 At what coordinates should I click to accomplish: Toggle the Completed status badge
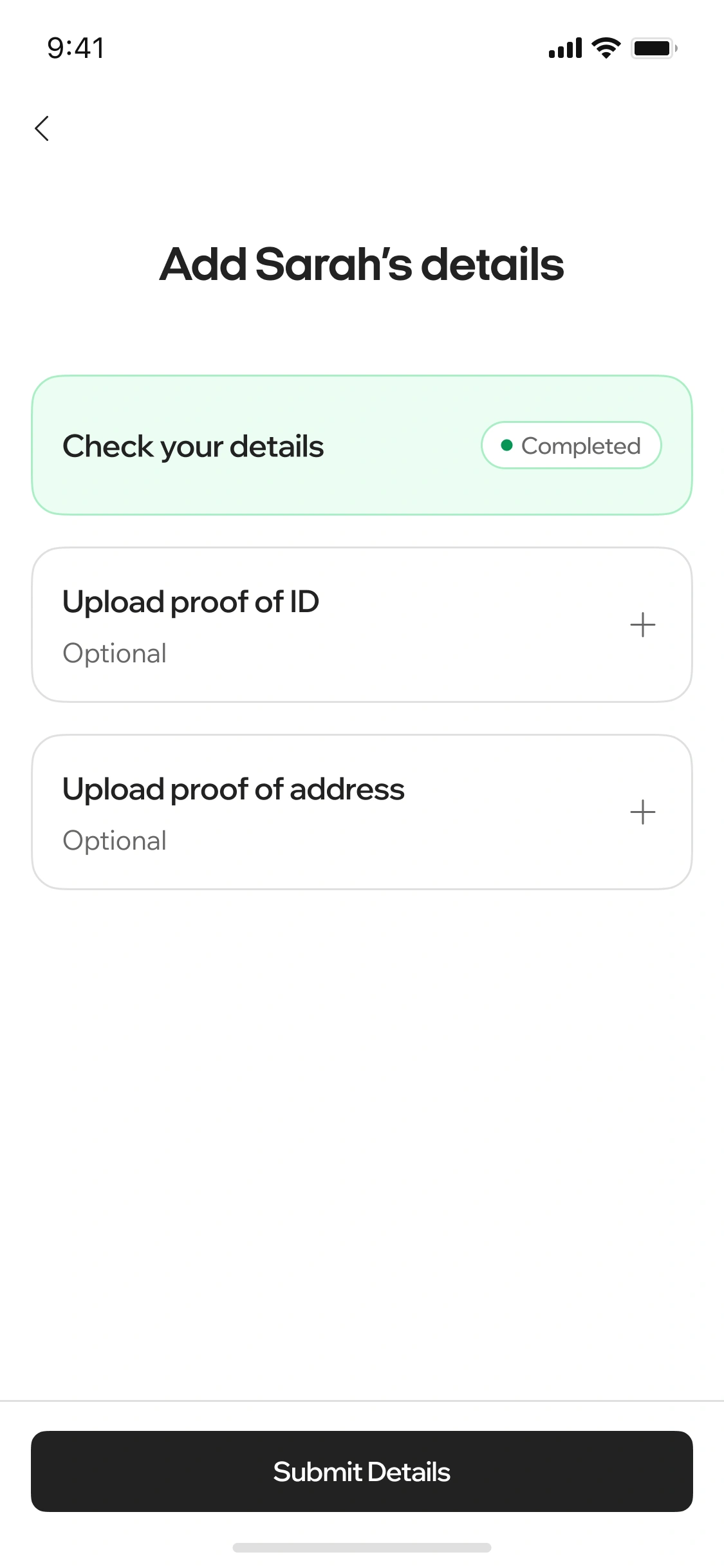coord(571,445)
